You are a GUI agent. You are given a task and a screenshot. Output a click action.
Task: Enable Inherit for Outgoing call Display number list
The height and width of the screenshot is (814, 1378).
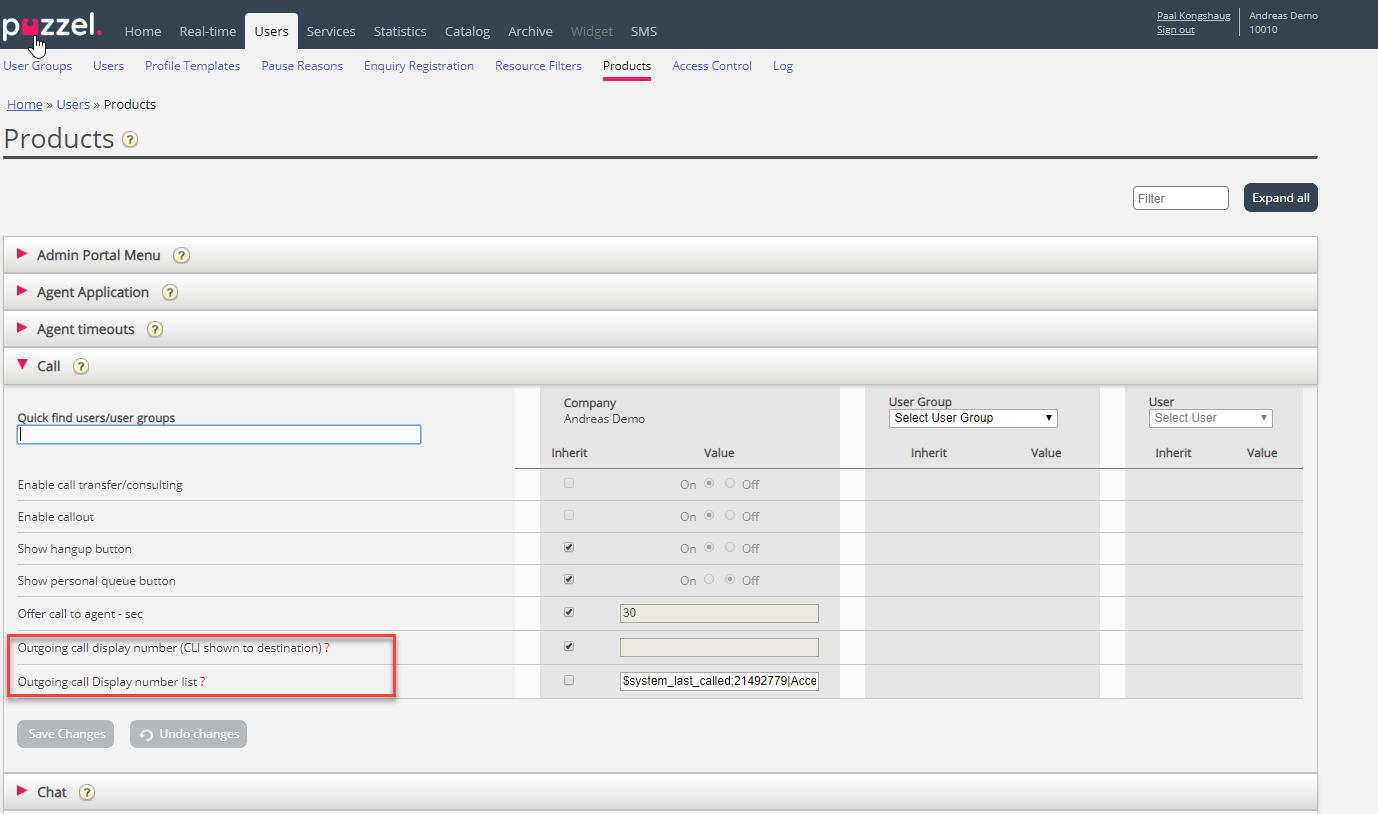tap(569, 680)
